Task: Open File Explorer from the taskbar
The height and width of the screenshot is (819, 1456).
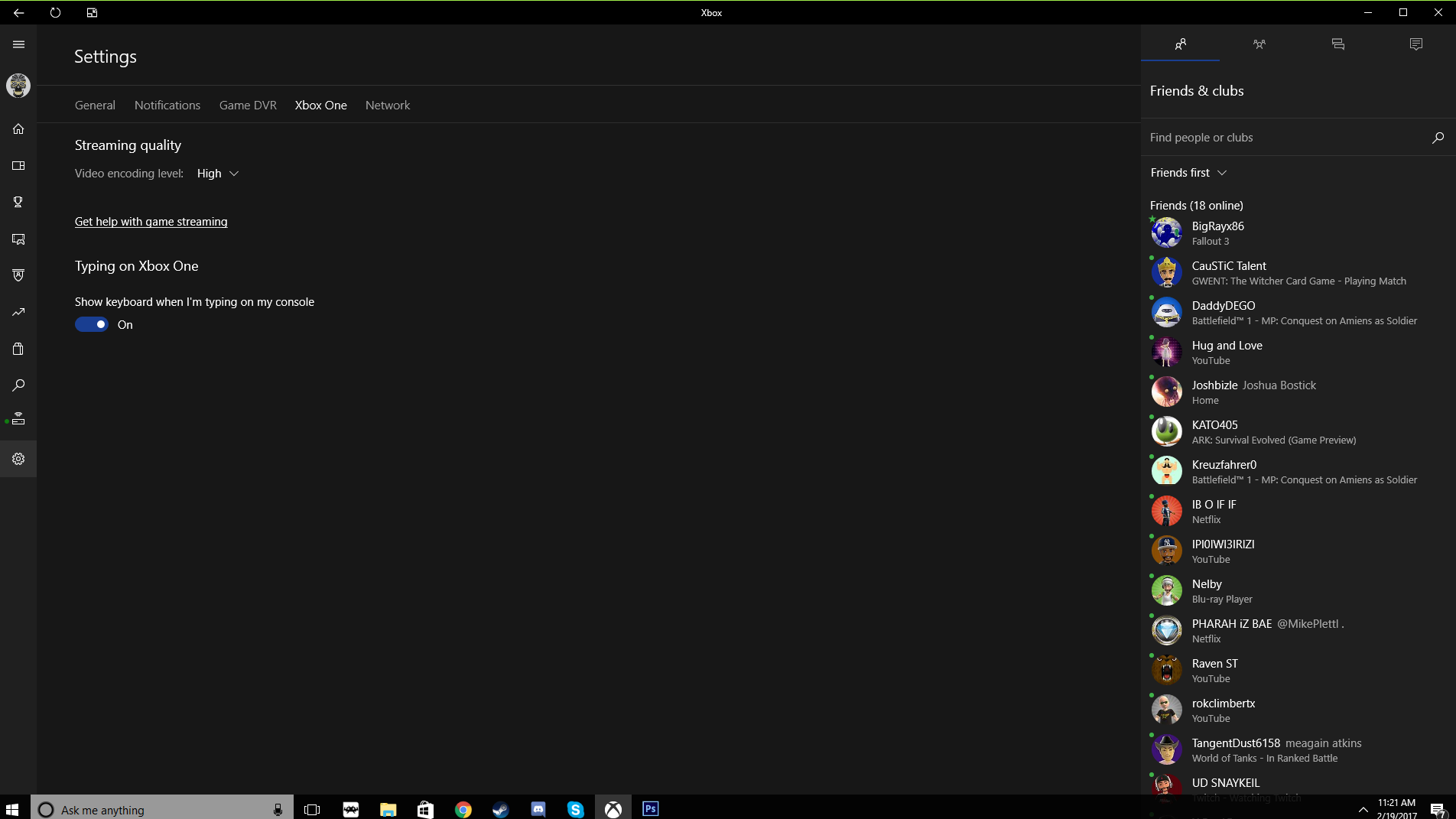Action: click(x=388, y=809)
